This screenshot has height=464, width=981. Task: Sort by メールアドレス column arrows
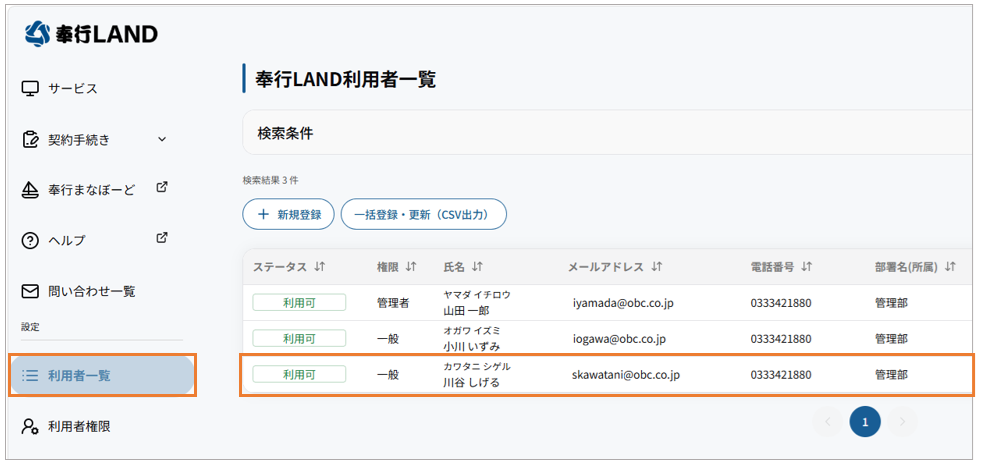656,267
